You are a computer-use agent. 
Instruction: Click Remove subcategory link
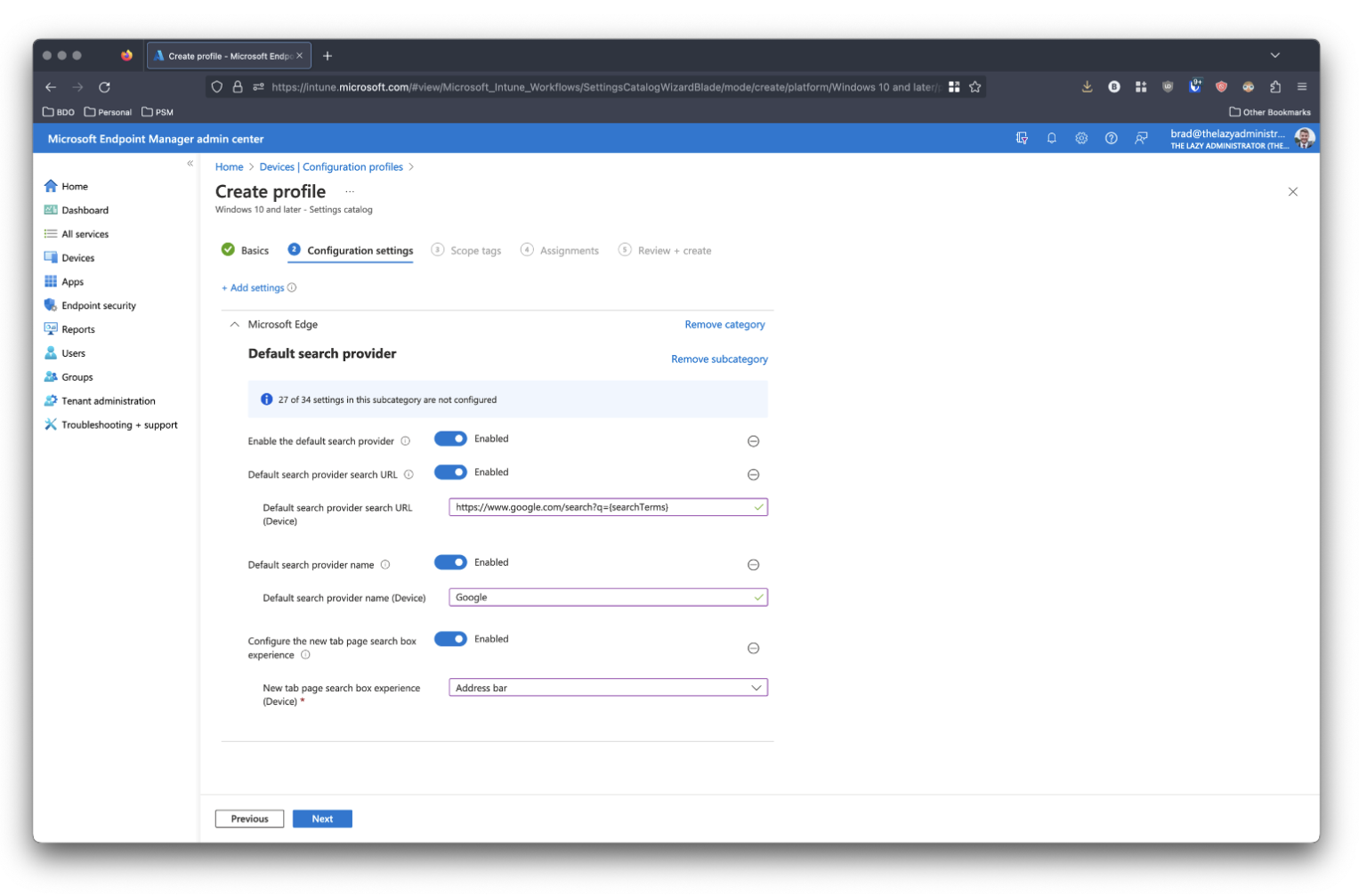[719, 360]
